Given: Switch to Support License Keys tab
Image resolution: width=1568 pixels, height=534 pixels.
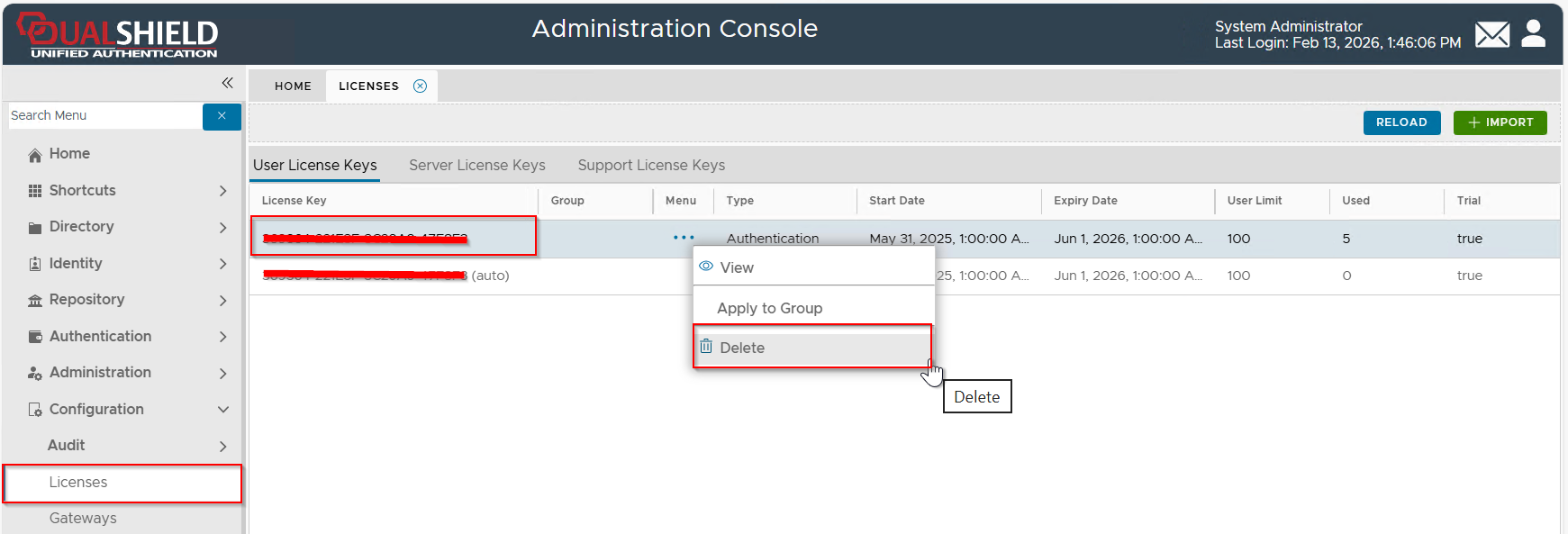Looking at the screenshot, I should [650, 166].
